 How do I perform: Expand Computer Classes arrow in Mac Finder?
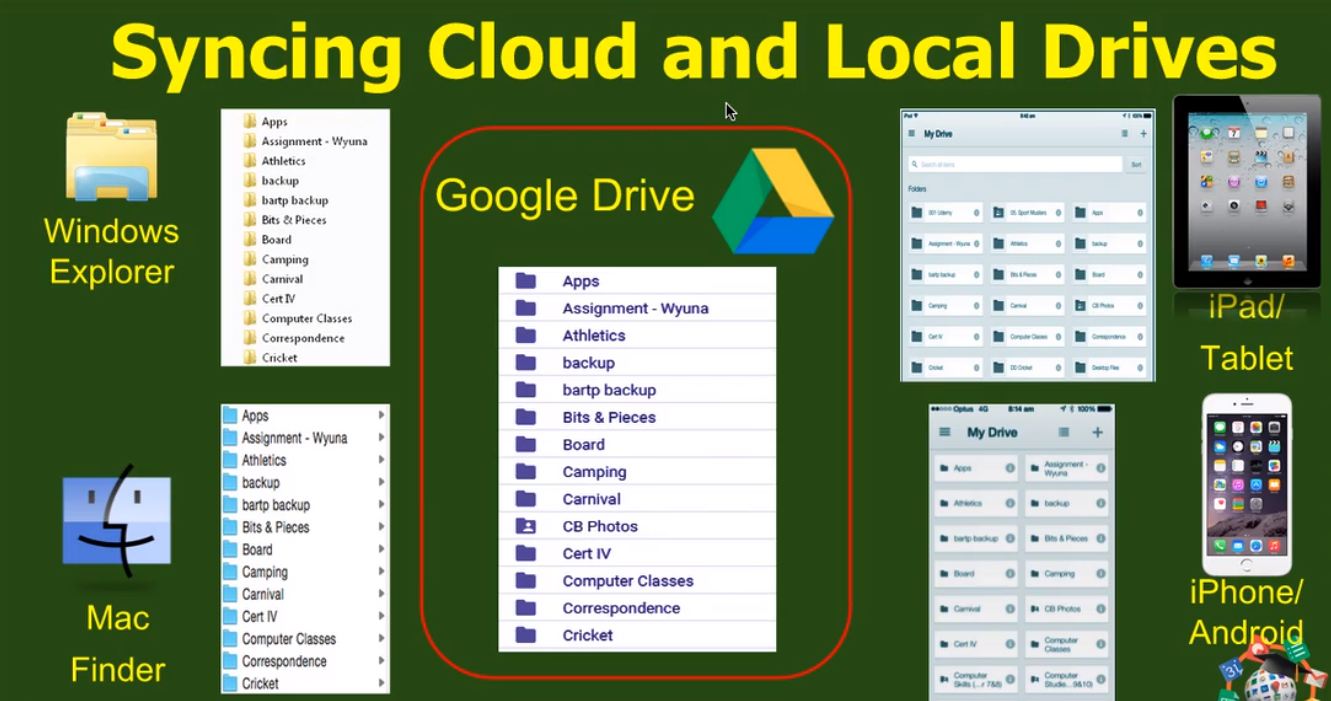point(381,639)
